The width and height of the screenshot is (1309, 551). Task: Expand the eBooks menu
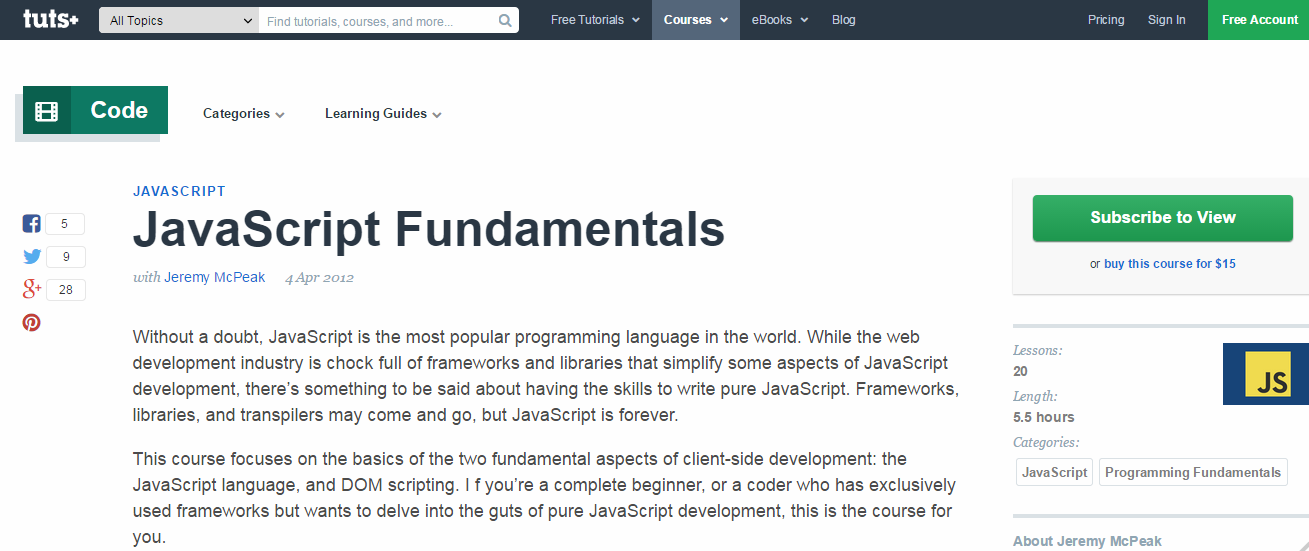coord(780,20)
